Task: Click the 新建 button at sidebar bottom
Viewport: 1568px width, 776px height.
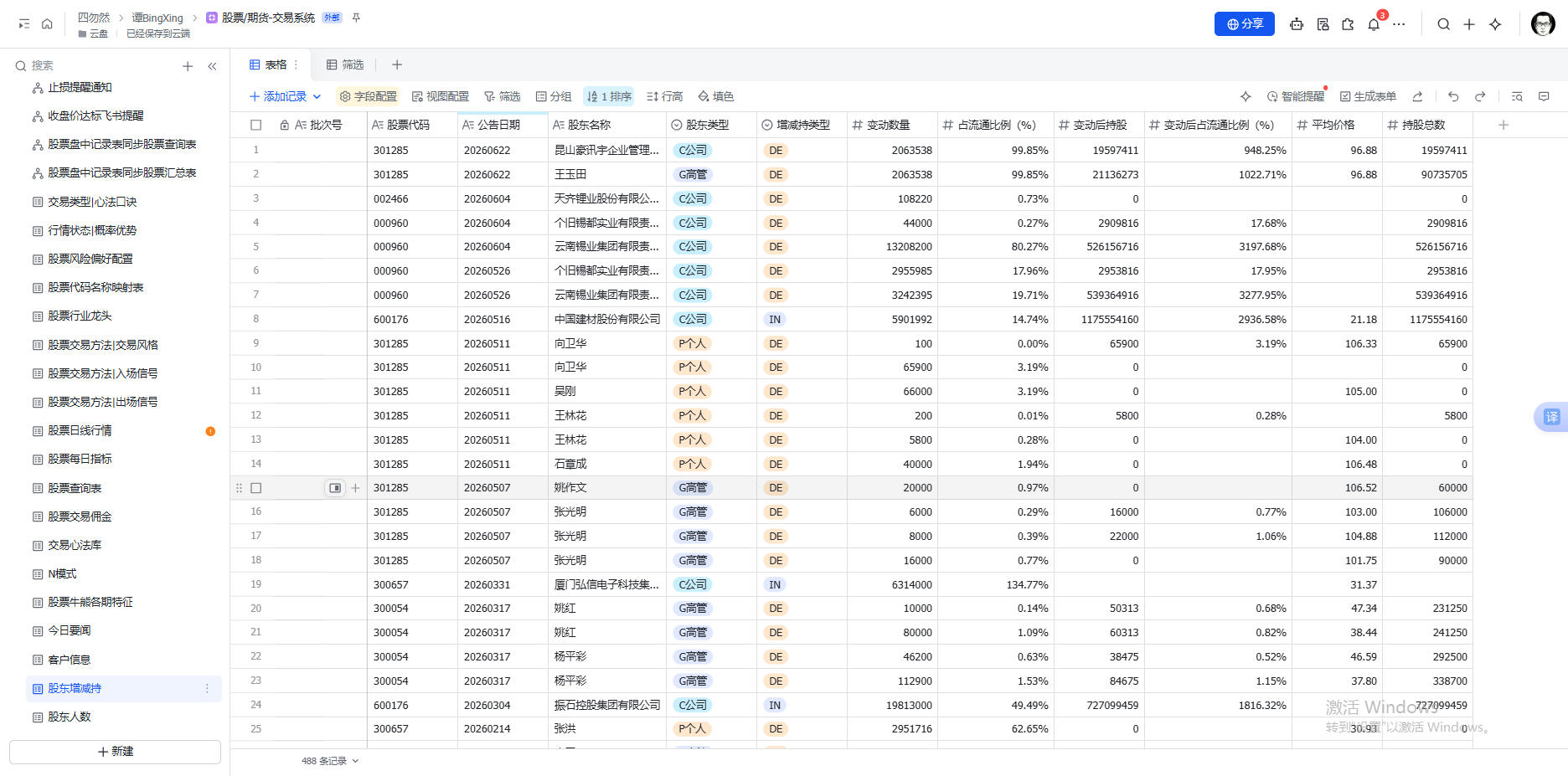Action: [x=116, y=752]
